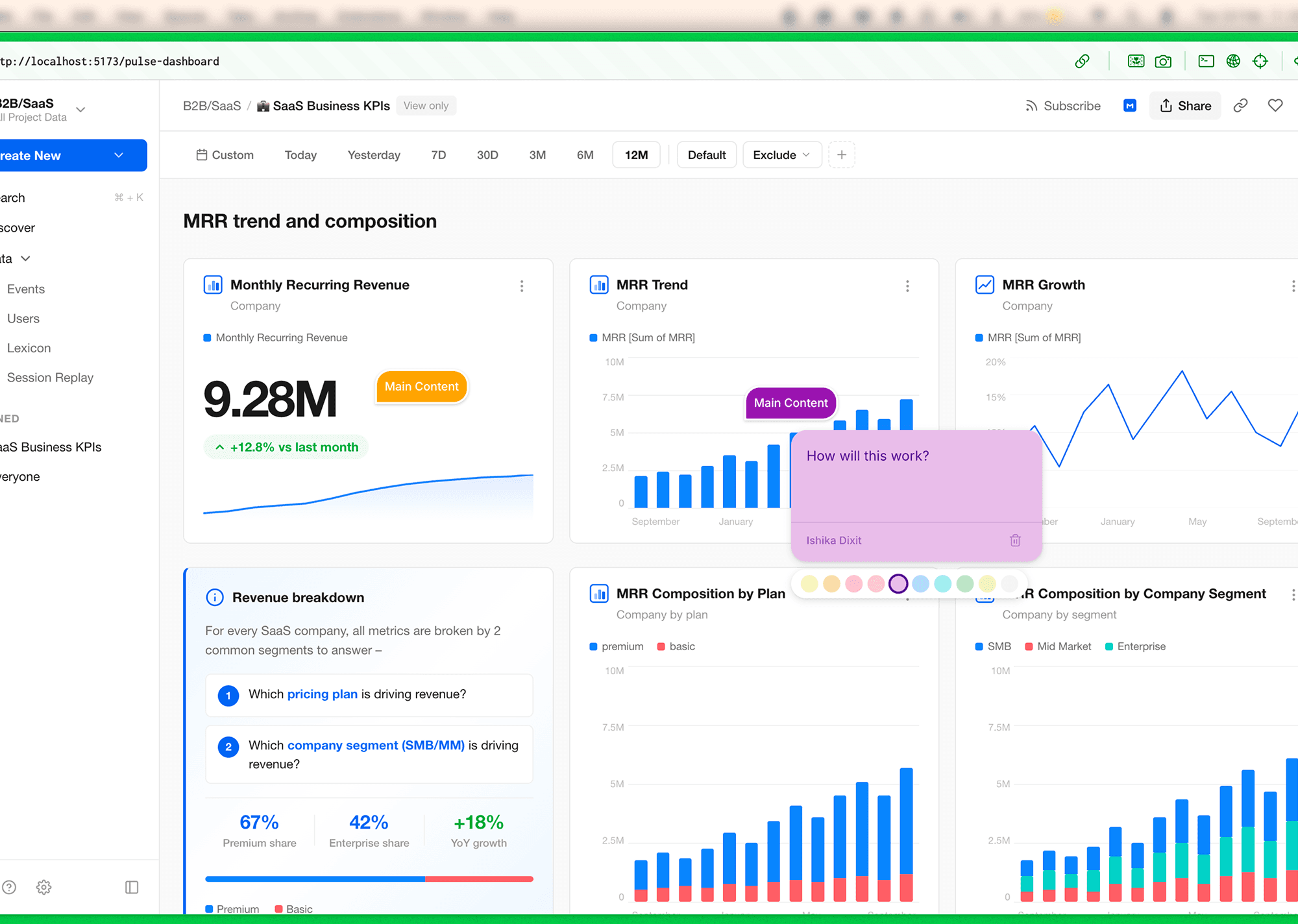Pick the light blue note color swatch
This screenshot has height=924, width=1298.
920,584
